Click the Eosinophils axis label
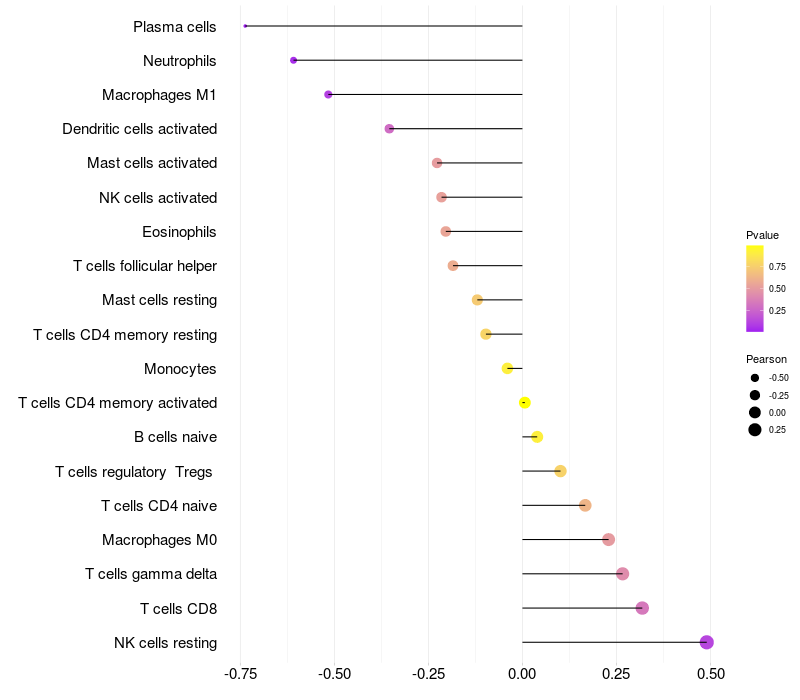This screenshot has width=800, height=700. coord(179,232)
